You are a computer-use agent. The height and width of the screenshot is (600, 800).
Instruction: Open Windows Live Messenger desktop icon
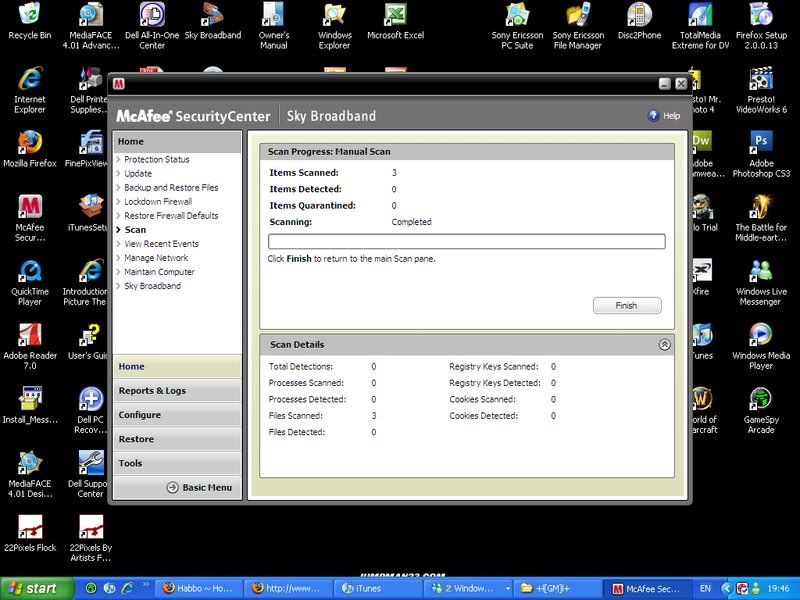[760, 273]
